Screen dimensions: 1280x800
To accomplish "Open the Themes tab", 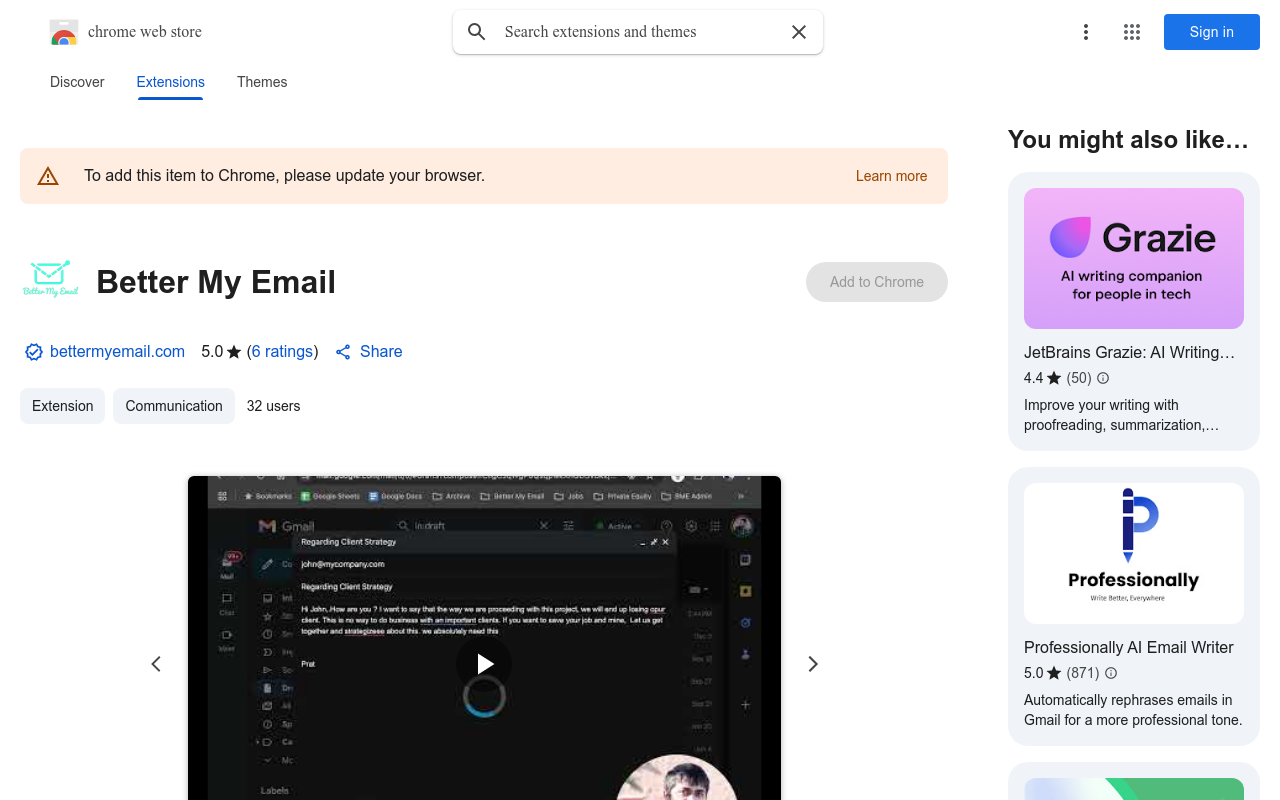I will (262, 82).
